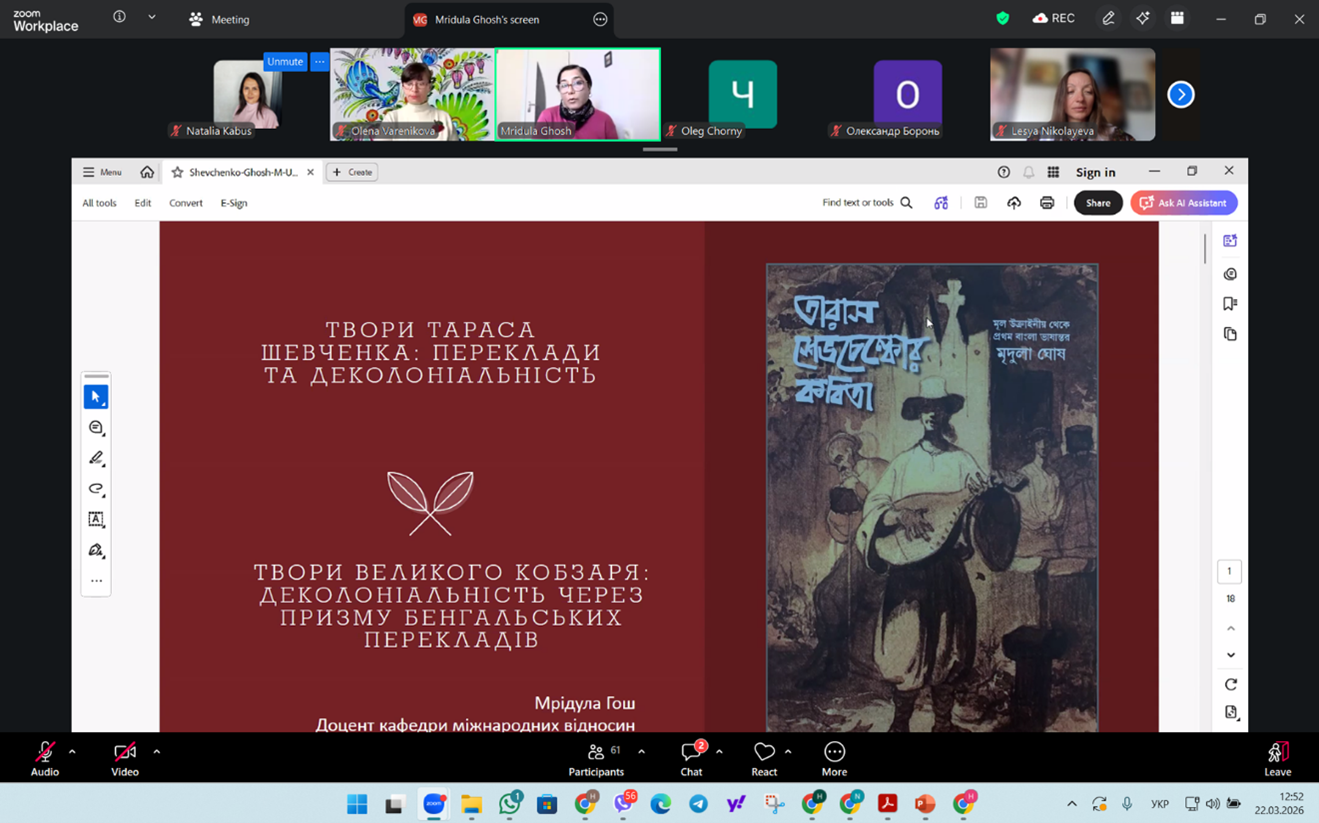The image size is (1319, 823).
Task: Select the Mridula Ghosh's screen tab
Action: [x=487, y=19]
